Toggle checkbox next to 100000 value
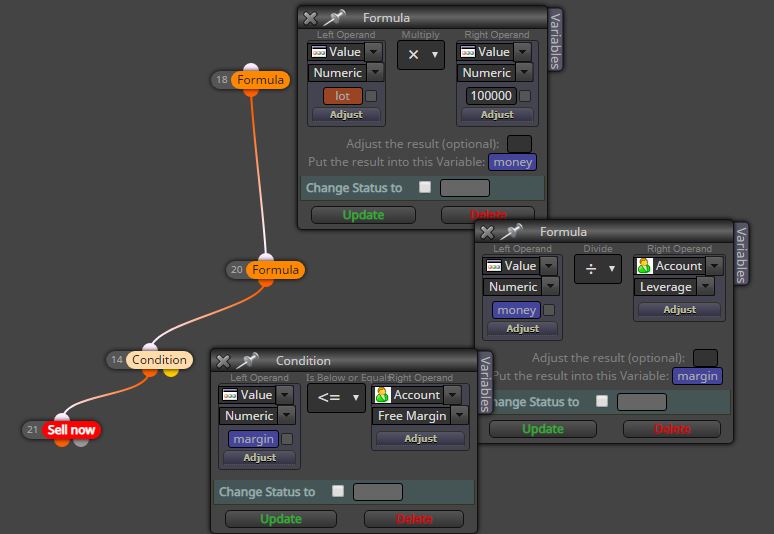Screen dimensions: 774x534 click(x=525, y=96)
